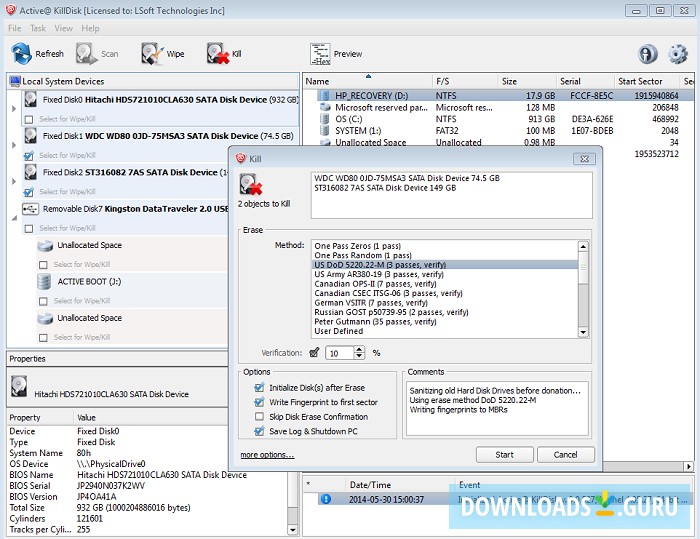Click the question mark help icon
Screen dimensions: 700x539
click(x=648, y=54)
